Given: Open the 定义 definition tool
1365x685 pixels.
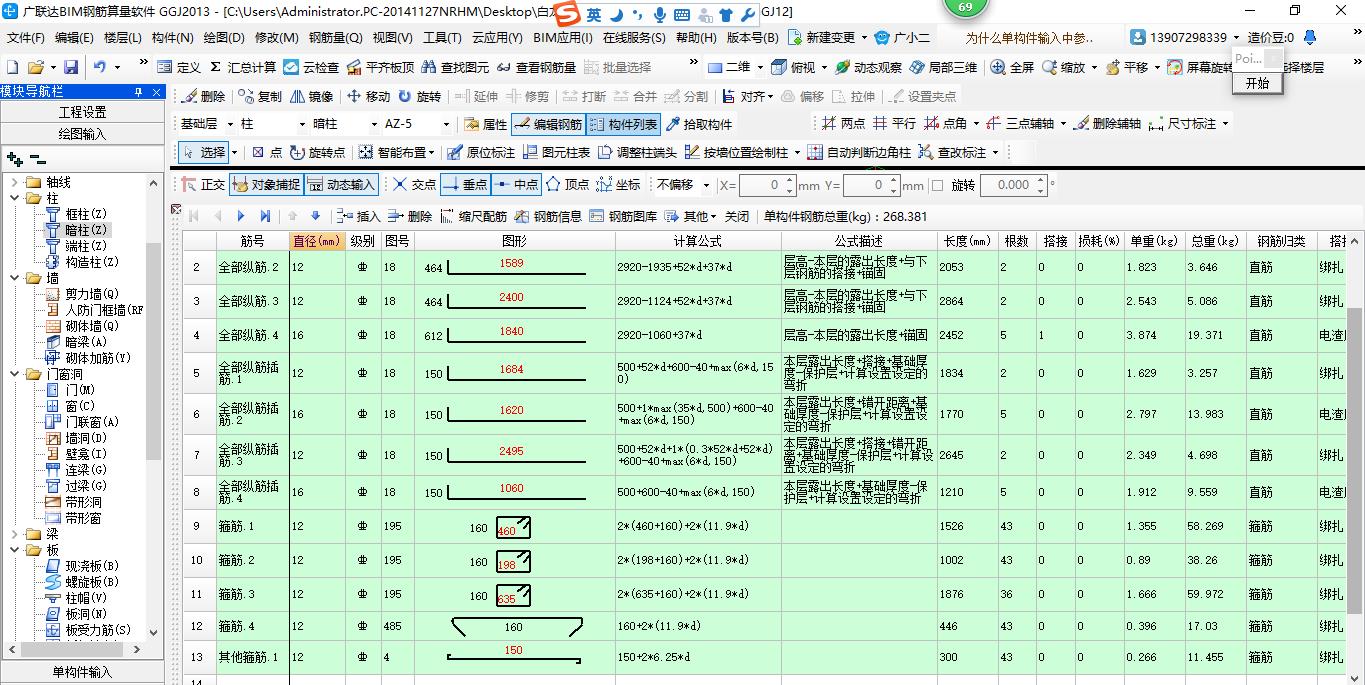Looking at the screenshot, I should click(x=179, y=67).
